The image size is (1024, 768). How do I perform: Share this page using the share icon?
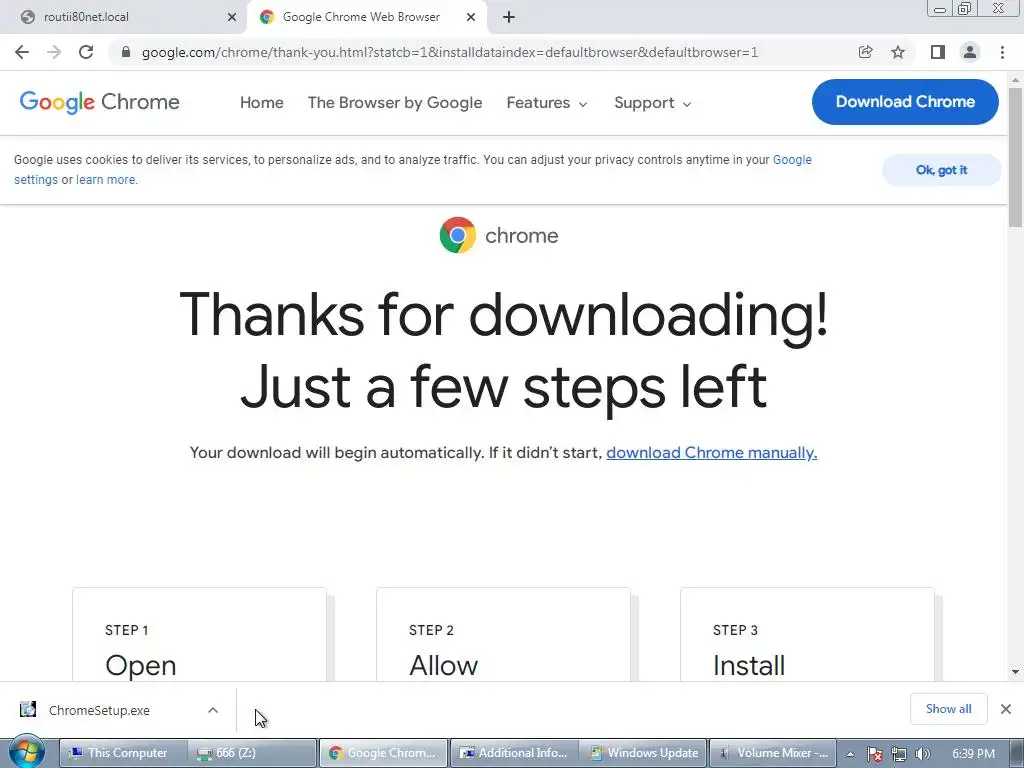tap(865, 52)
